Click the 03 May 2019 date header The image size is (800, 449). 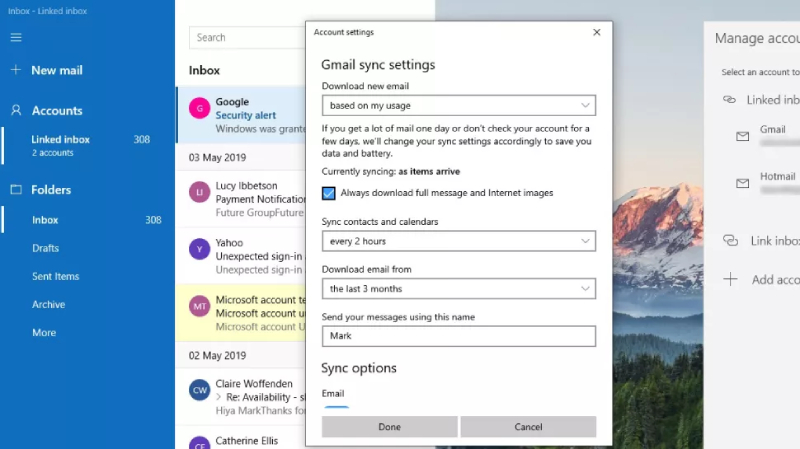(217, 157)
